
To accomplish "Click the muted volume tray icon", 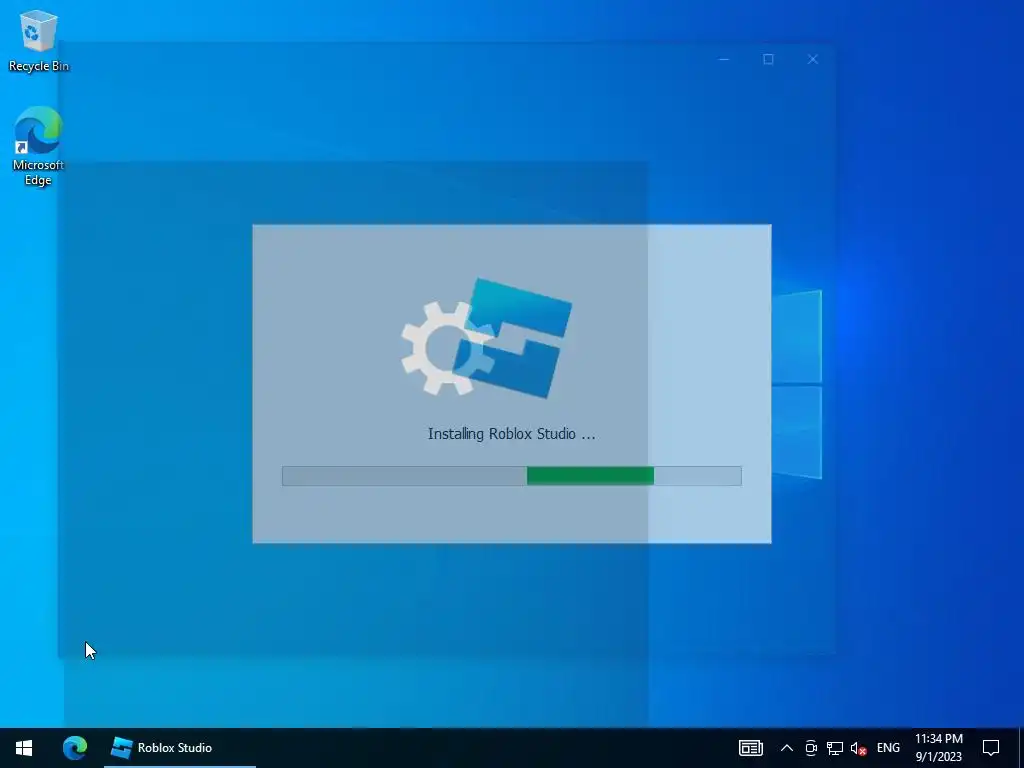I will coord(859,748).
